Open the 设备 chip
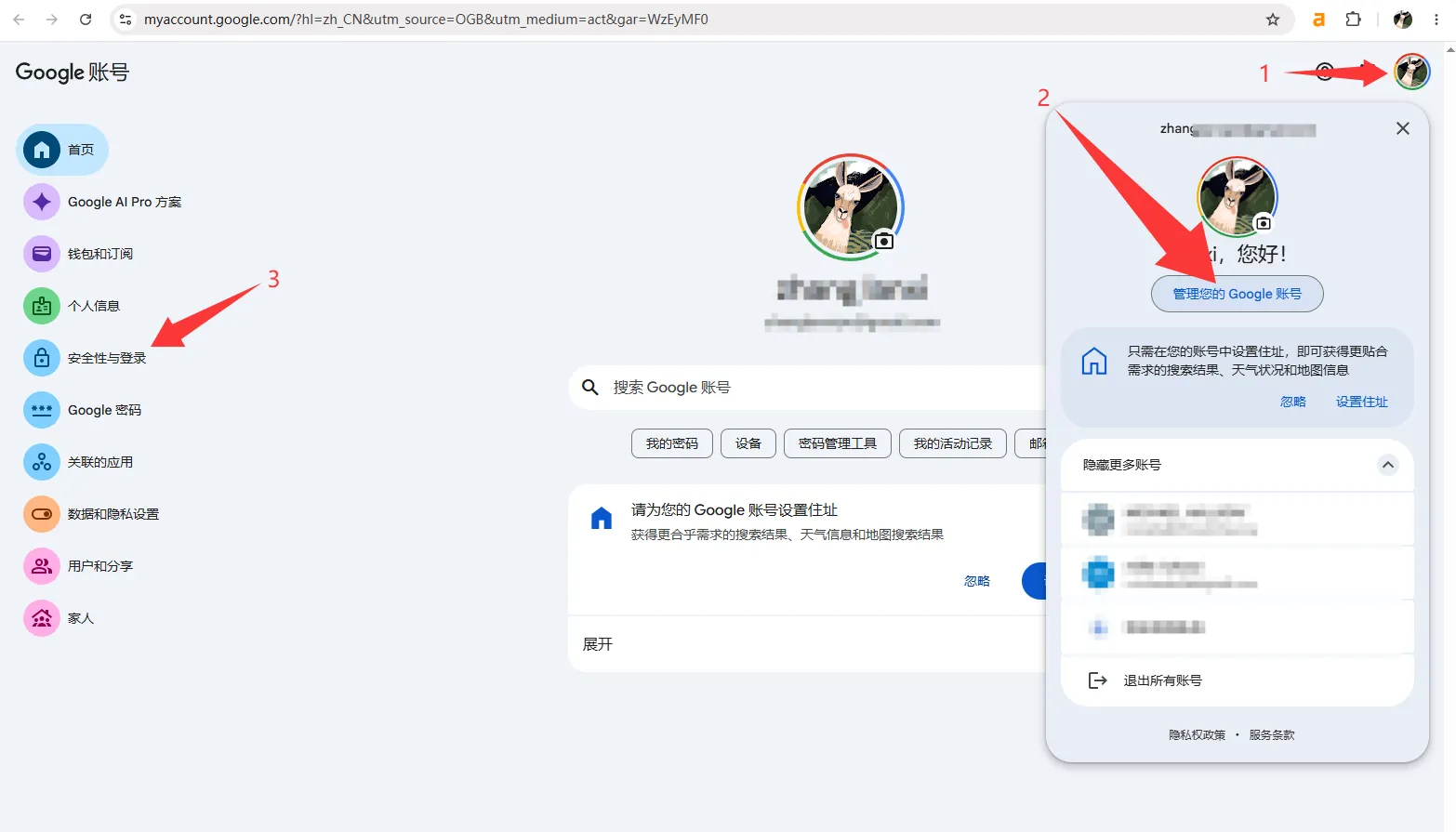 pos(748,443)
